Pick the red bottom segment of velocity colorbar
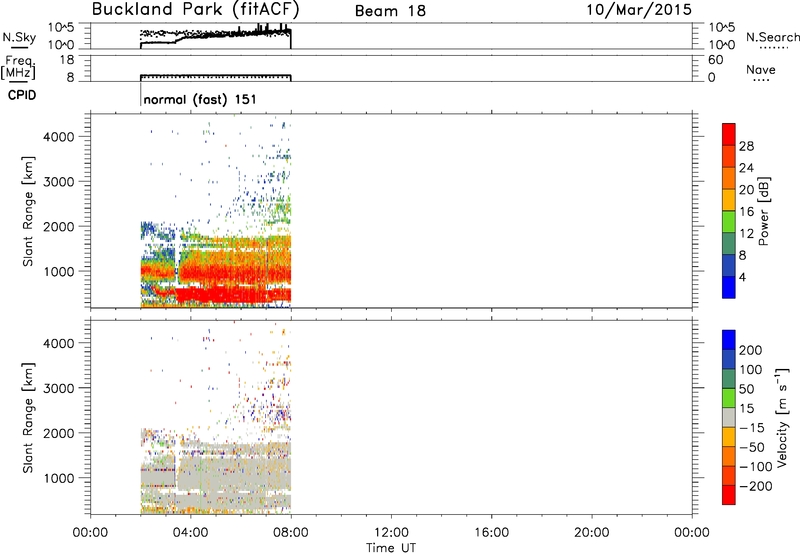800x554 pixels. (x=729, y=495)
